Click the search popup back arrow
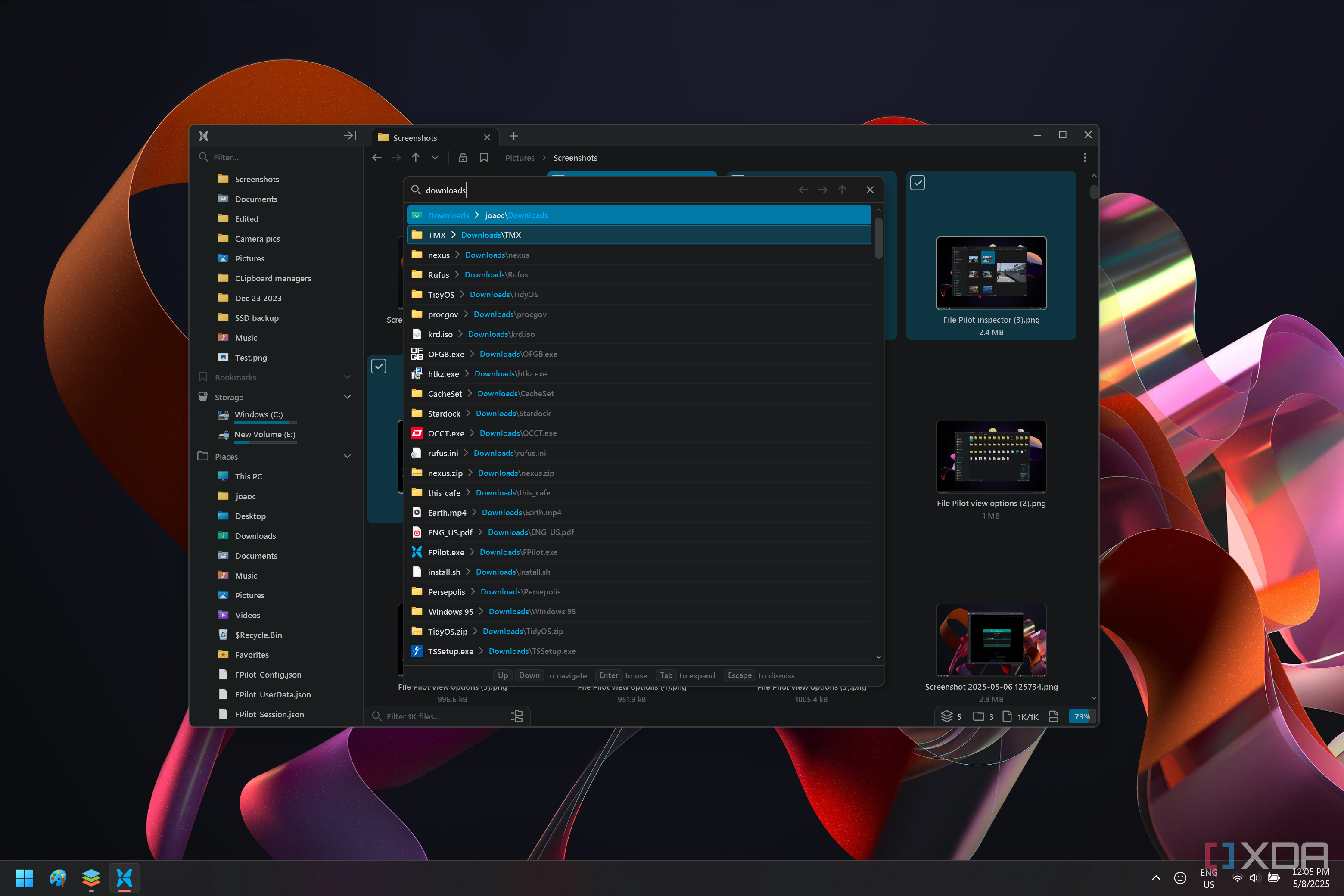The image size is (1344, 896). (803, 190)
